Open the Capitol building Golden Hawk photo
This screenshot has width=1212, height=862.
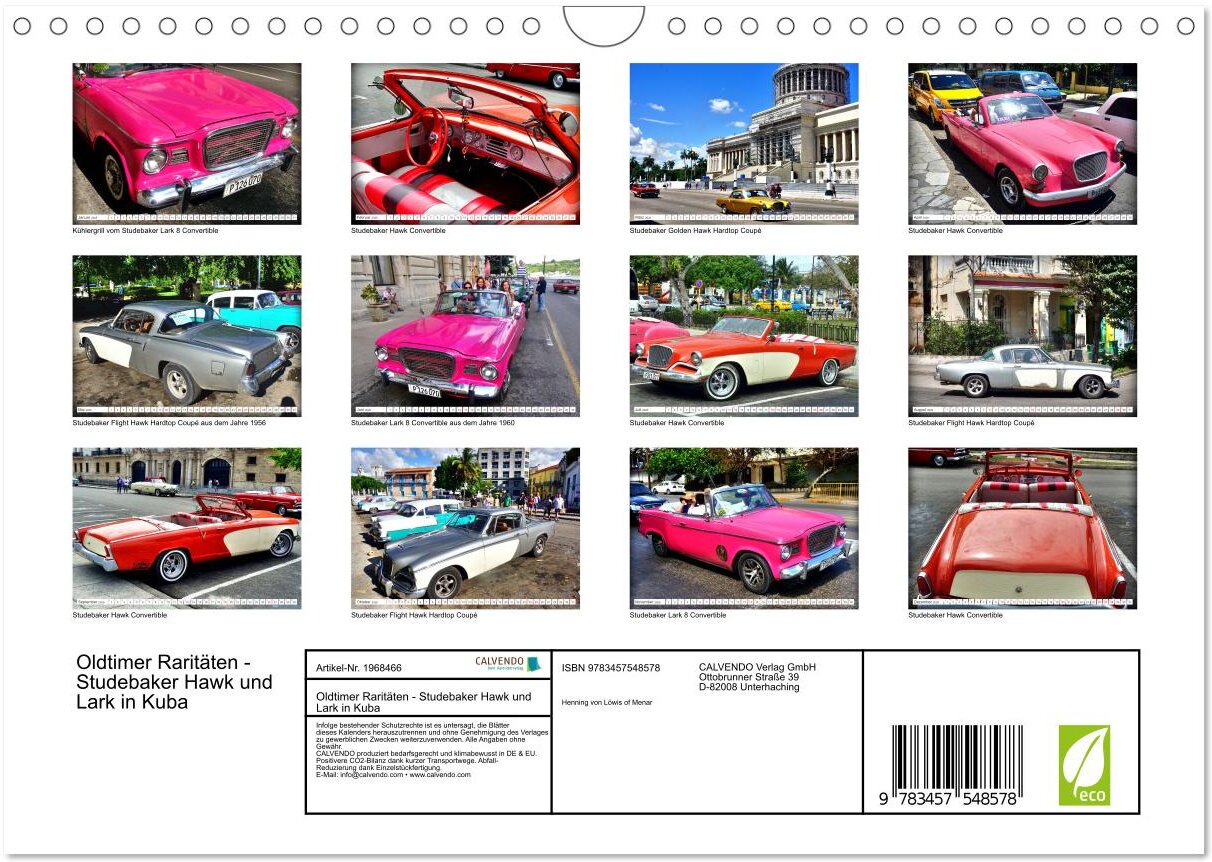pos(744,143)
